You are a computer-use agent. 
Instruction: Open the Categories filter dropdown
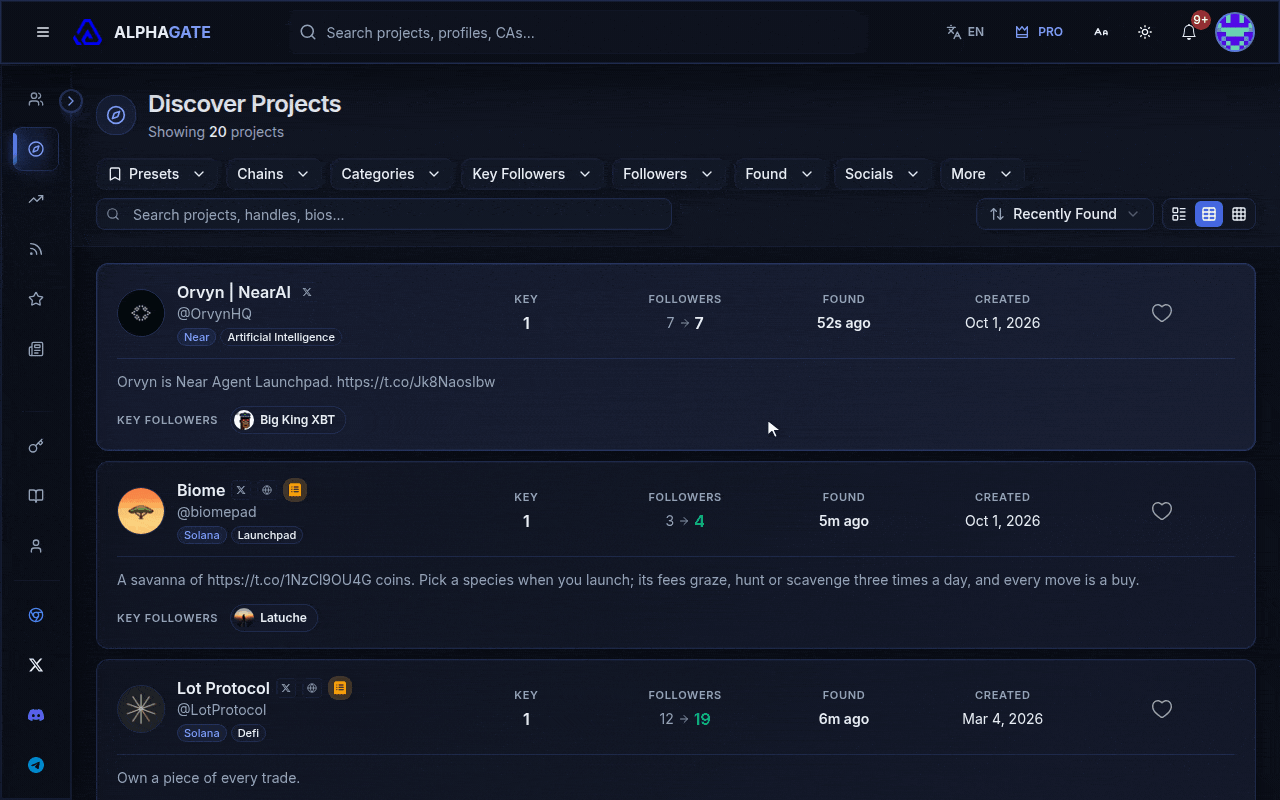[x=390, y=174]
